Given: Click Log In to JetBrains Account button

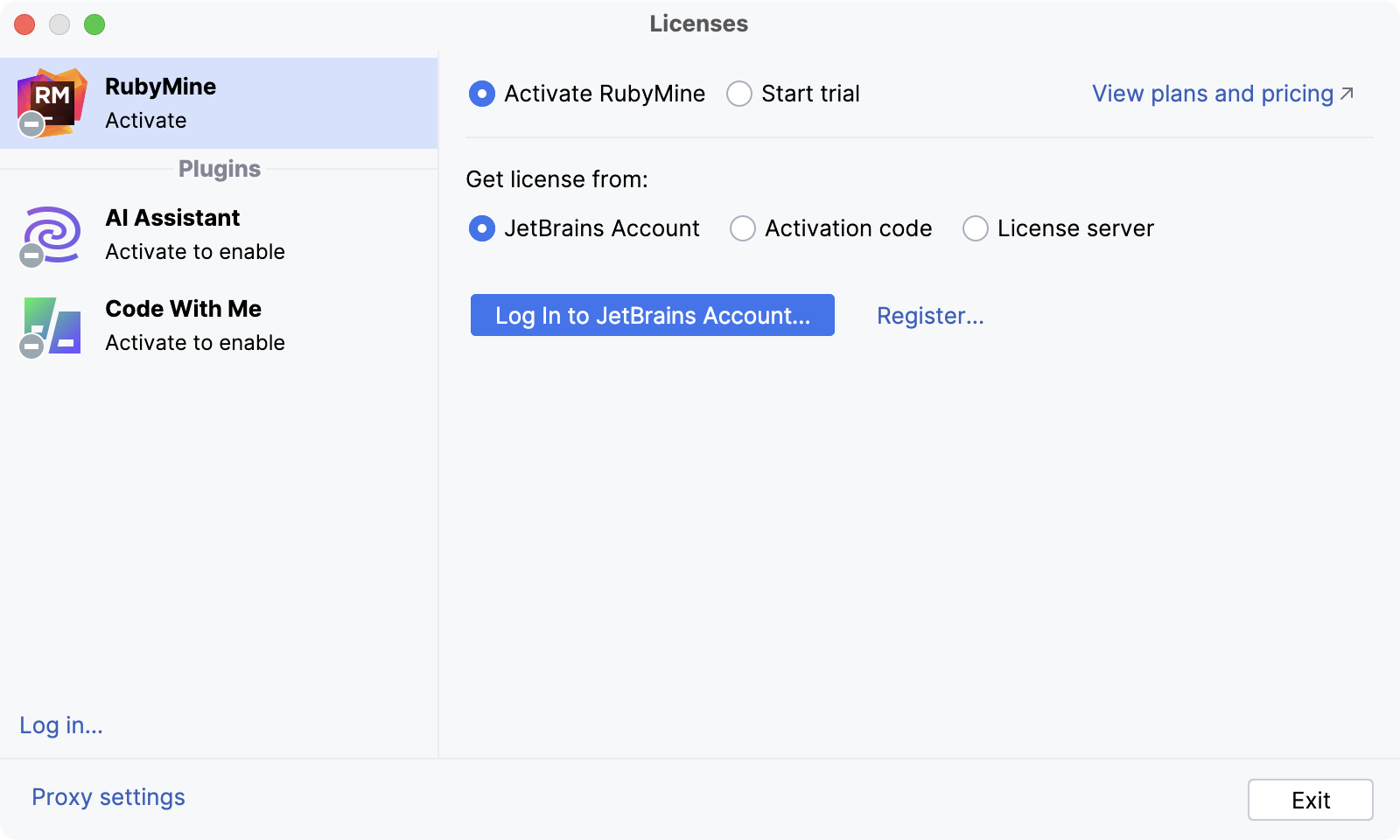Looking at the screenshot, I should click(x=652, y=315).
